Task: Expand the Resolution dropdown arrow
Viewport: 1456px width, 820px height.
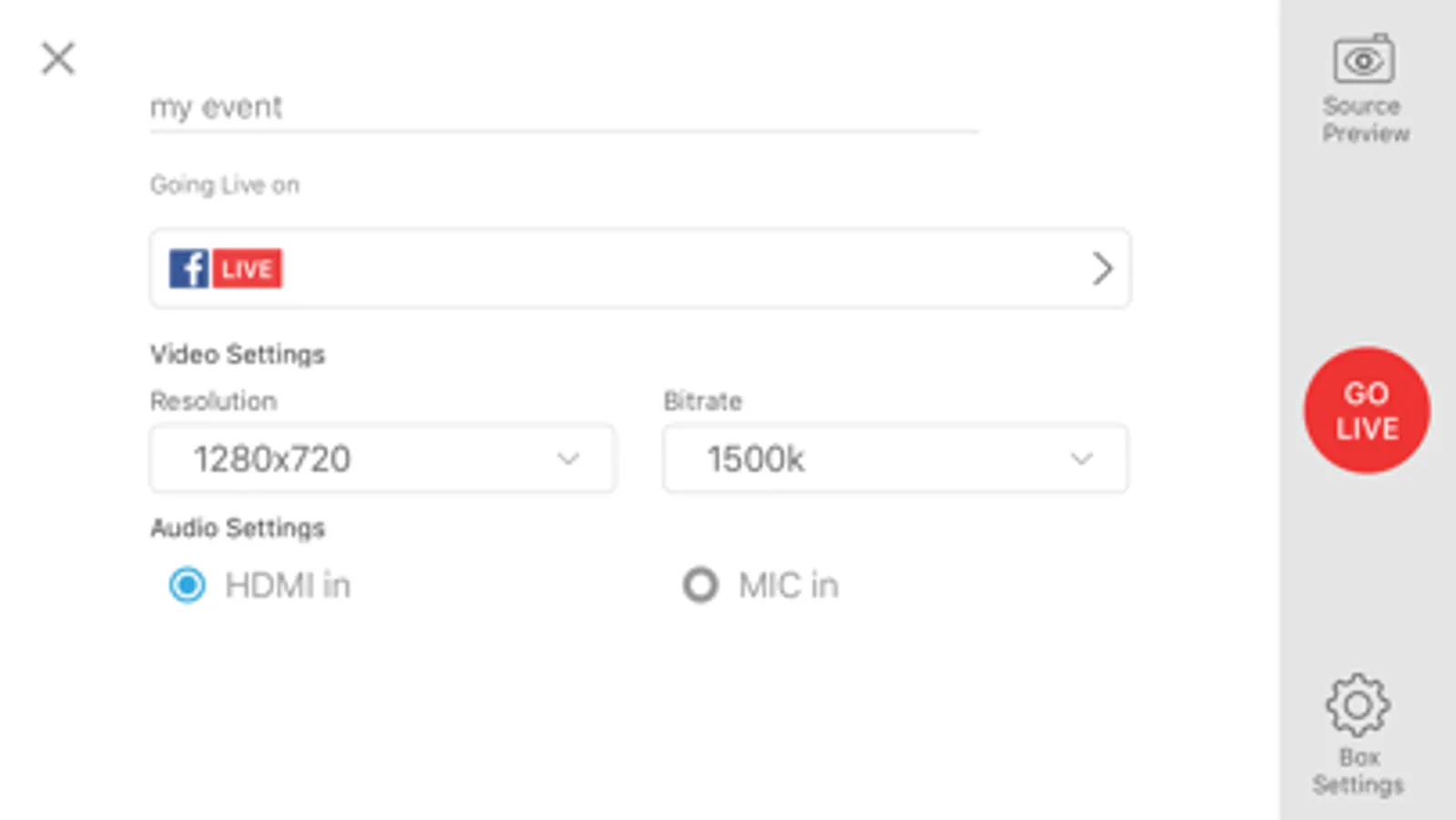Action: coord(568,458)
